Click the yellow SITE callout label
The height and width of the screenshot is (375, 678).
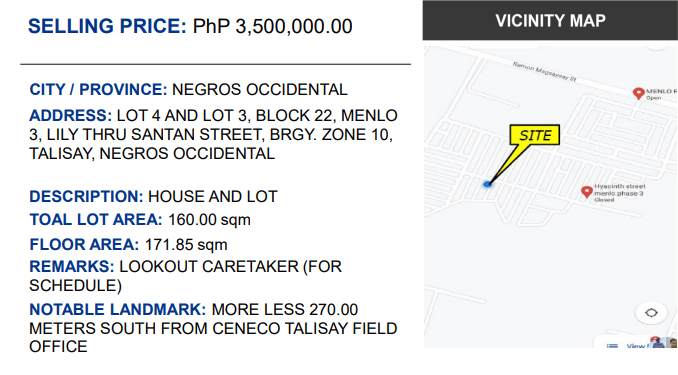pyautogui.click(x=535, y=135)
